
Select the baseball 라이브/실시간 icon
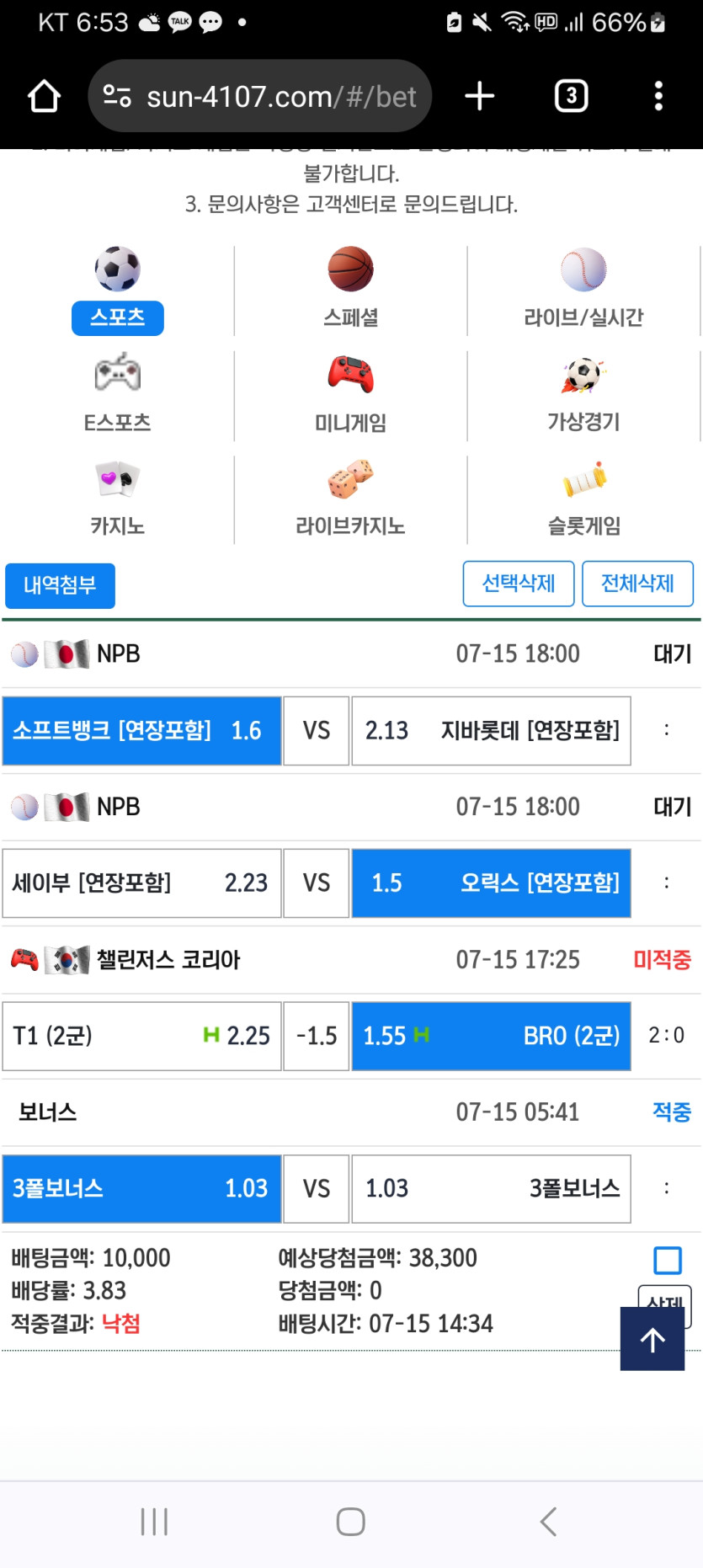pyautogui.click(x=583, y=269)
